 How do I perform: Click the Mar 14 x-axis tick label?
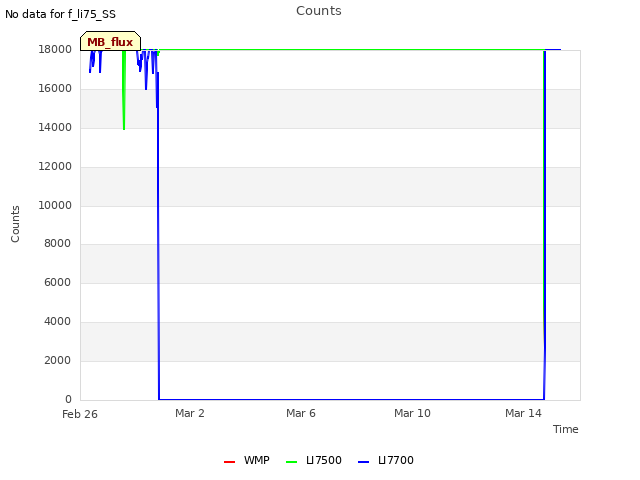523,413
